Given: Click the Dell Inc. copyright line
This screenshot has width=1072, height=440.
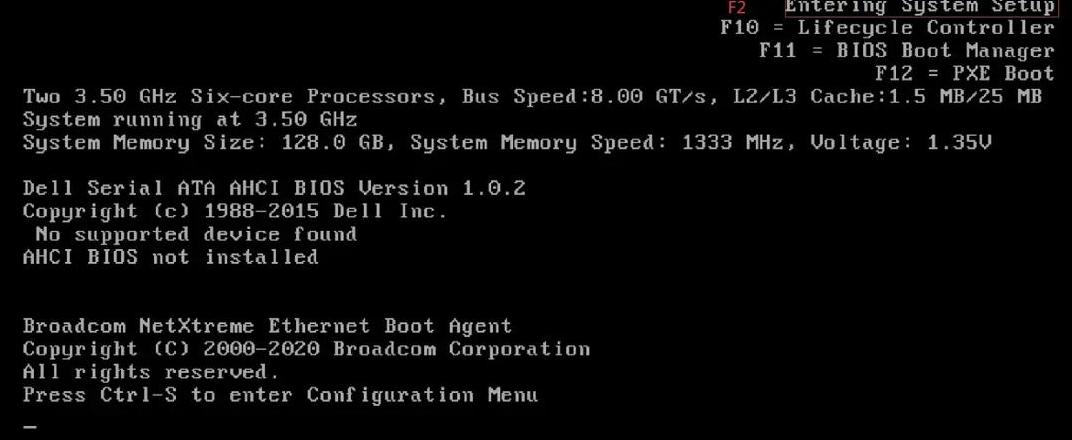Looking at the screenshot, I should point(235,212).
